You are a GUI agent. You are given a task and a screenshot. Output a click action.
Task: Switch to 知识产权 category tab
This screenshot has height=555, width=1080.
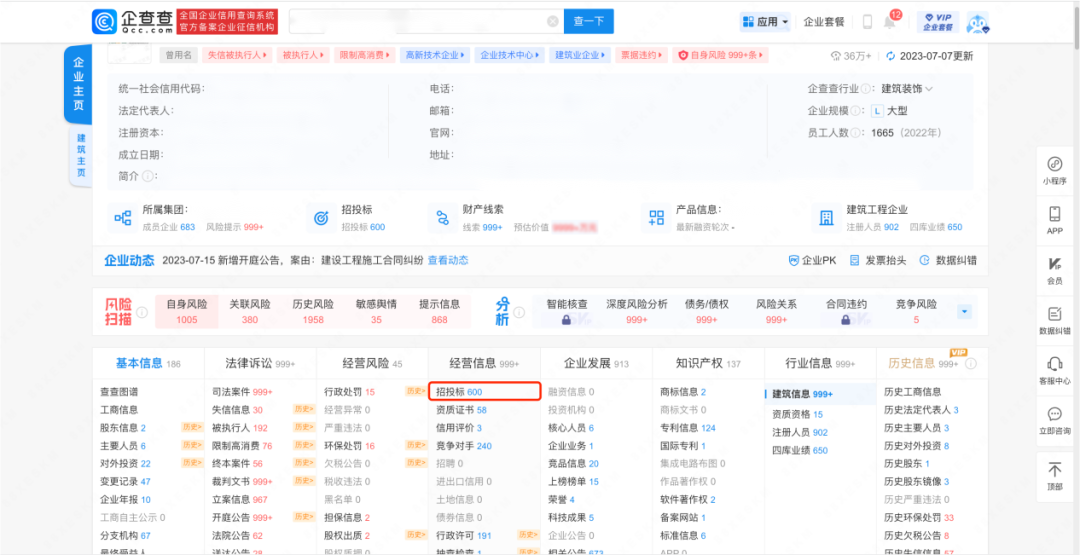[x=708, y=363]
